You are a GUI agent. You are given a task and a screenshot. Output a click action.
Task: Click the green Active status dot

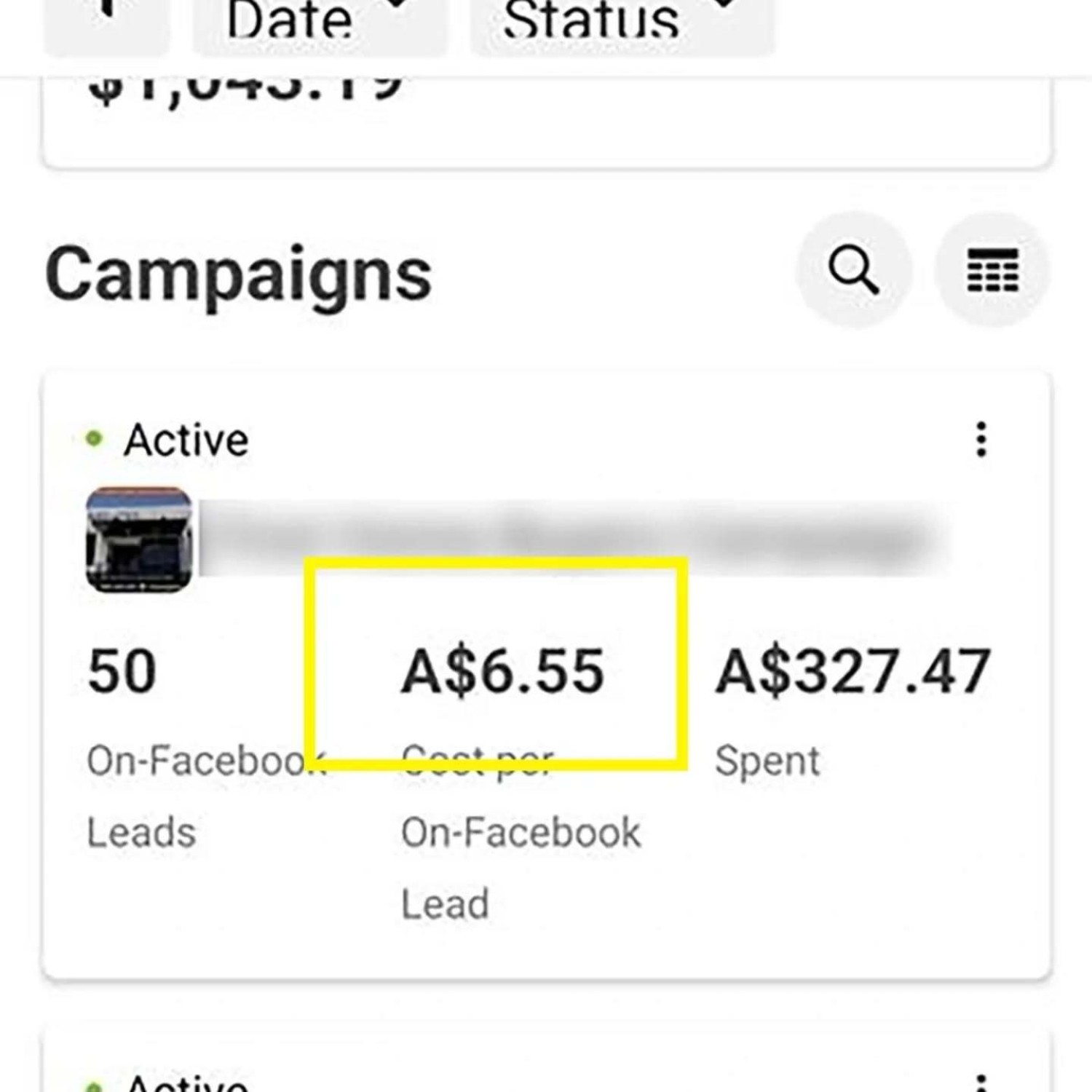(94, 439)
